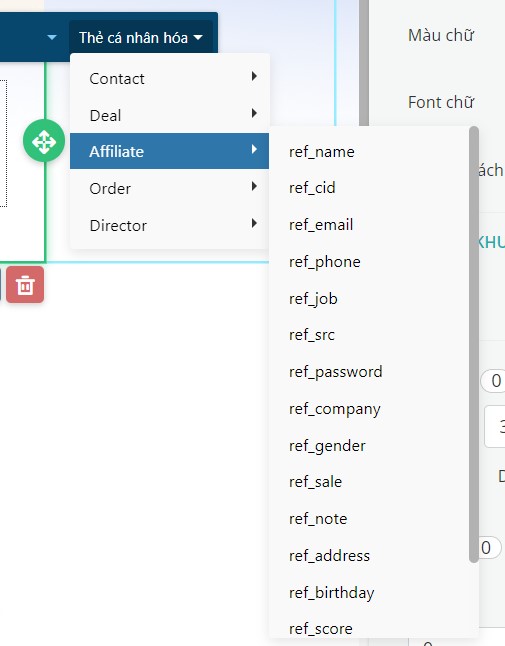
Task: Pick the ref_password entry
Action: pos(336,372)
